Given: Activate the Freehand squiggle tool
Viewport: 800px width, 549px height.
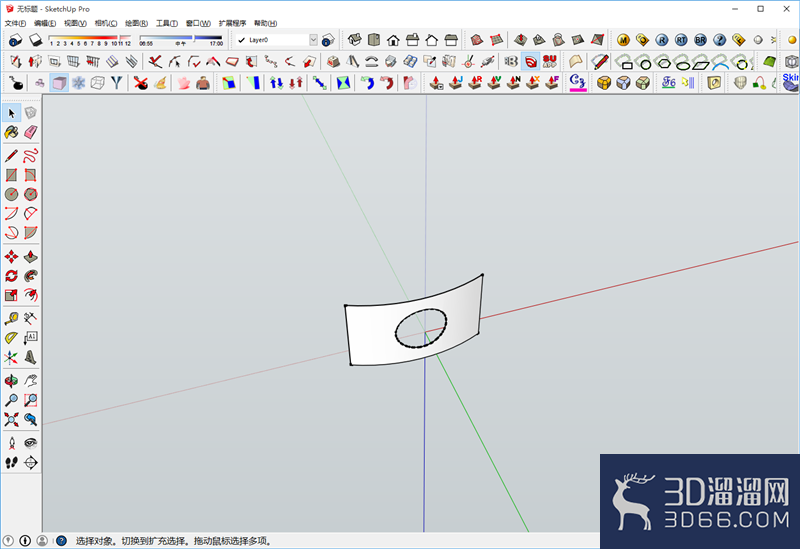Looking at the screenshot, I should click(31, 156).
